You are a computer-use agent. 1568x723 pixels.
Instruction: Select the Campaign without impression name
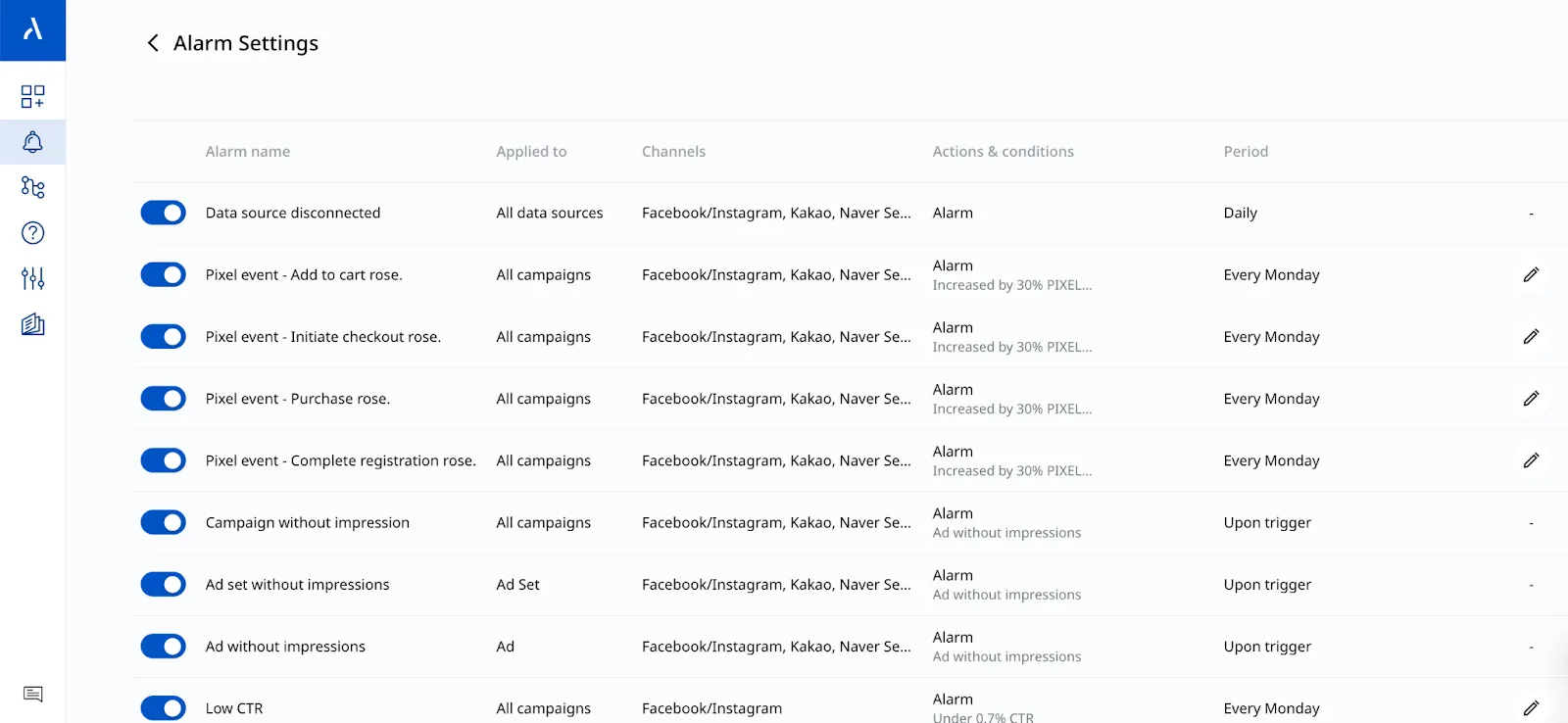308,522
